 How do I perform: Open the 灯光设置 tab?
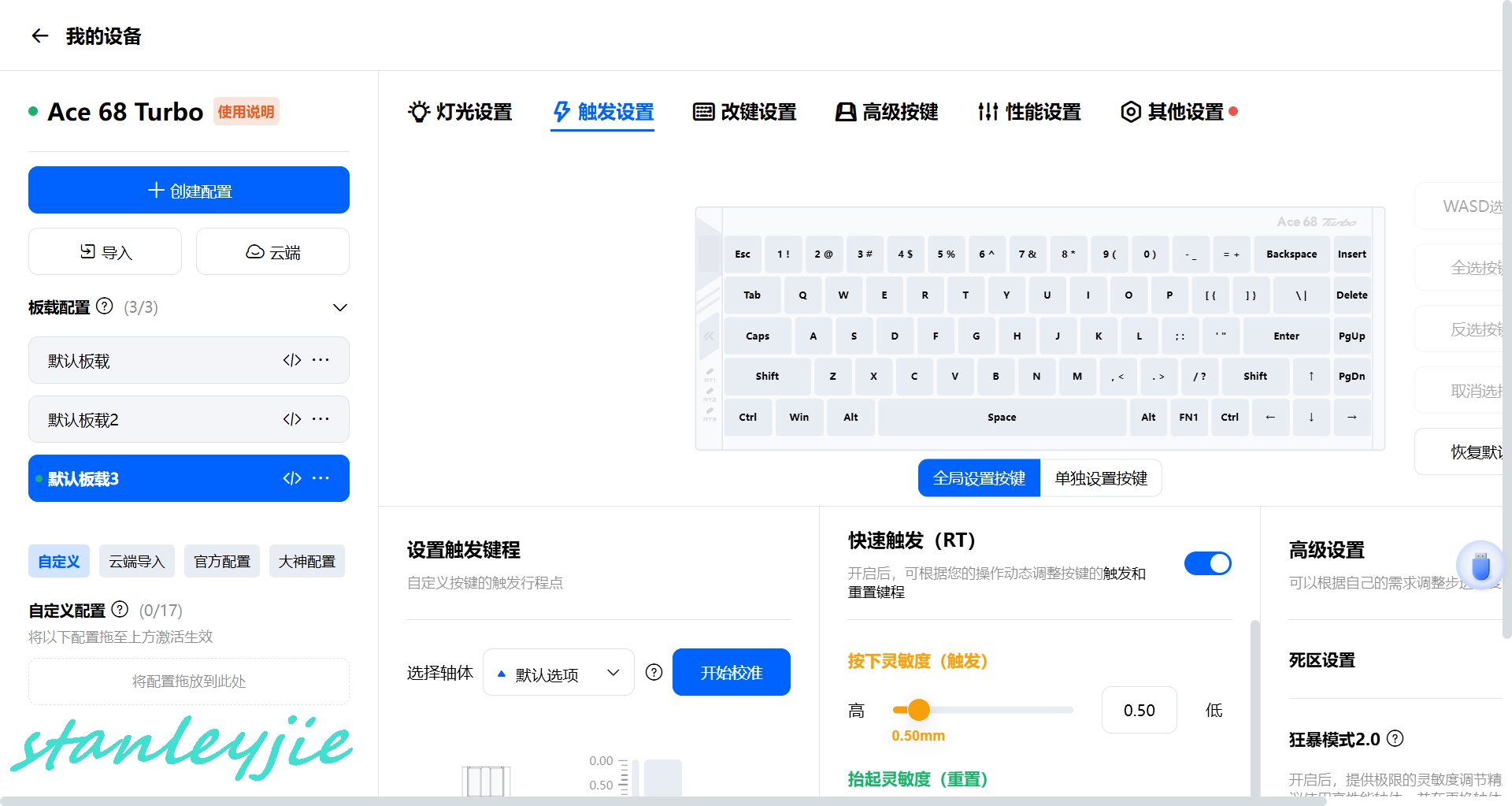460,112
